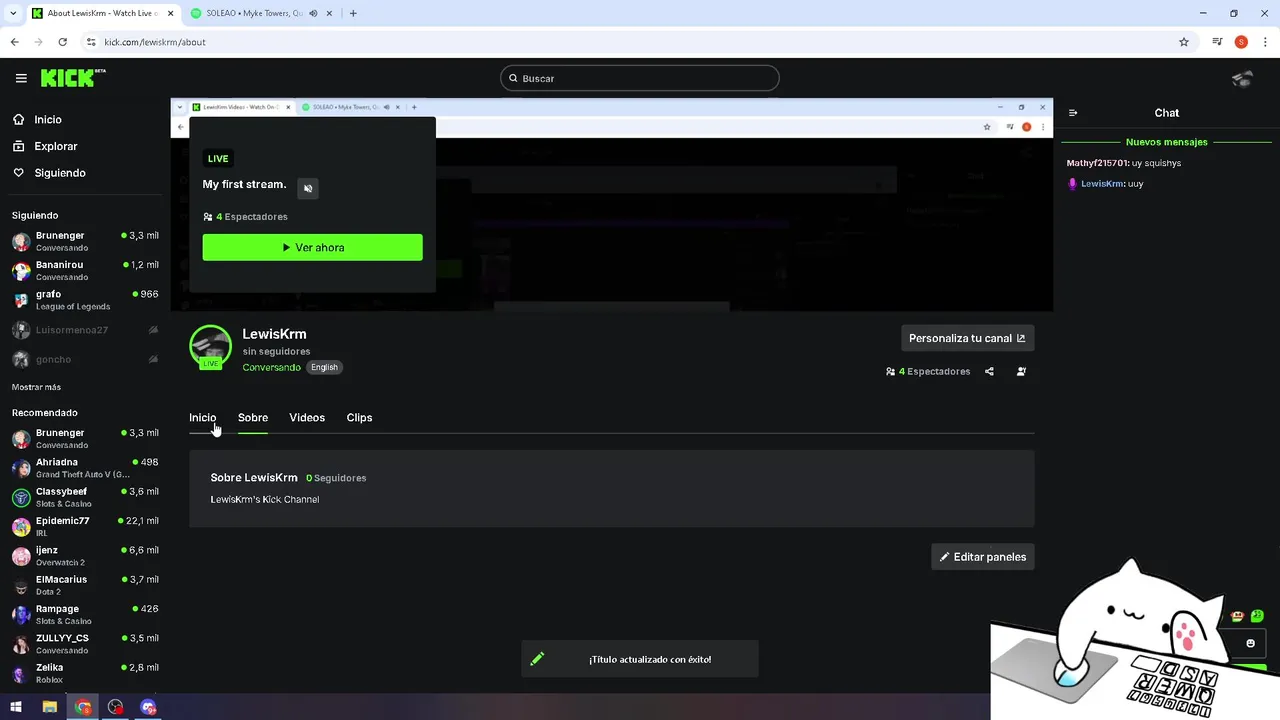
Task: Switch to the Inicio channel tab
Action: click(x=202, y=418)
